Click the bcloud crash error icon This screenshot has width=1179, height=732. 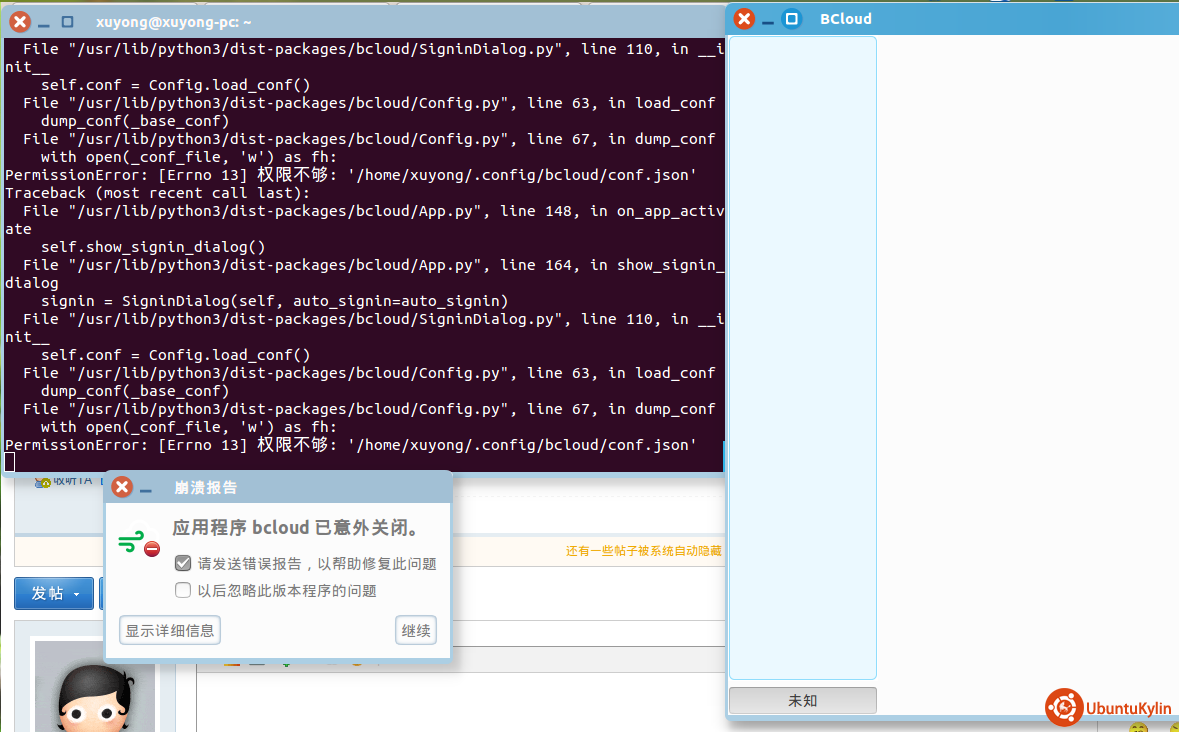click(x=139, y=544)
